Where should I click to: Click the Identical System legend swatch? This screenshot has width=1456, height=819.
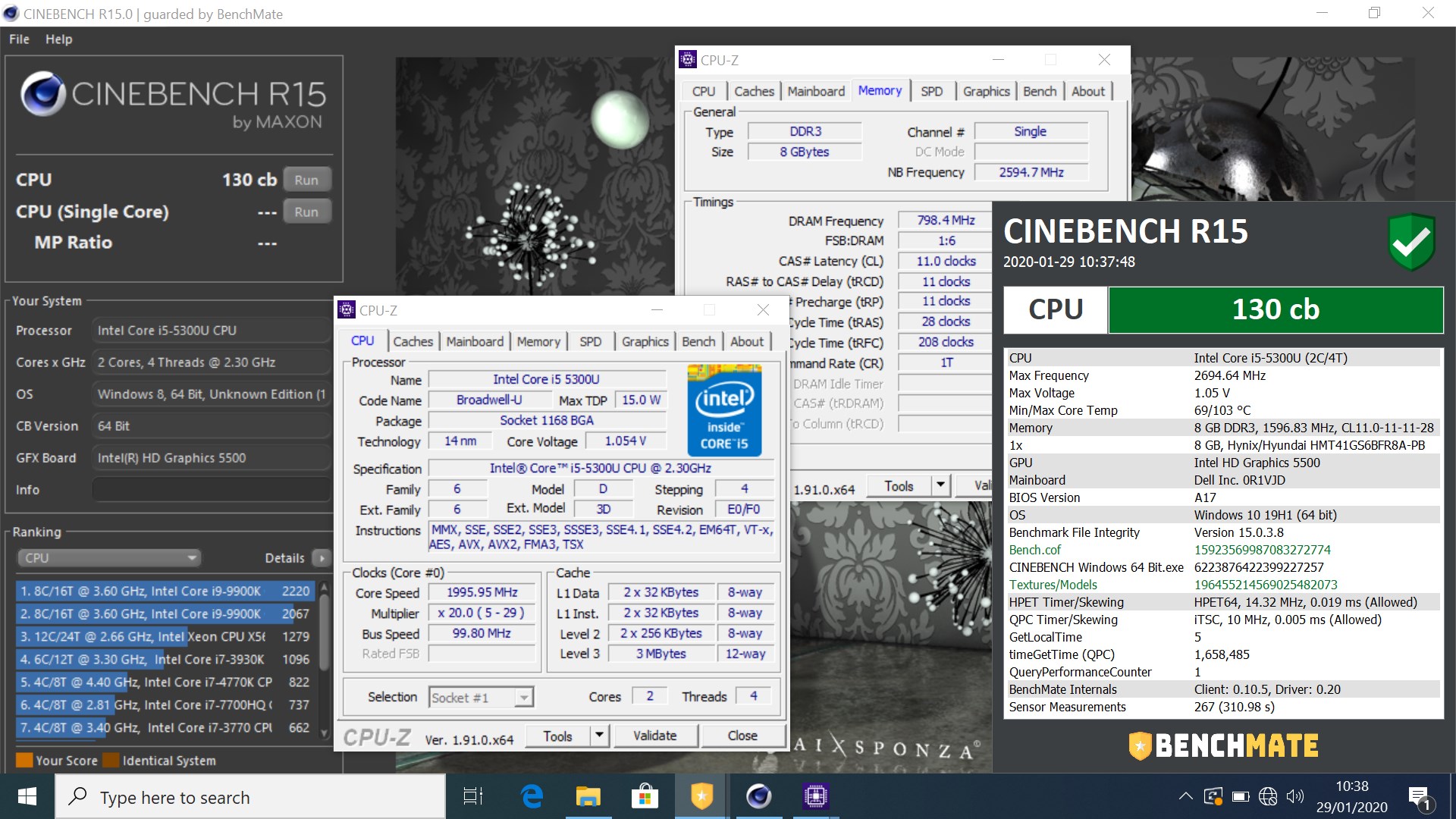click(x=111, y=760)
